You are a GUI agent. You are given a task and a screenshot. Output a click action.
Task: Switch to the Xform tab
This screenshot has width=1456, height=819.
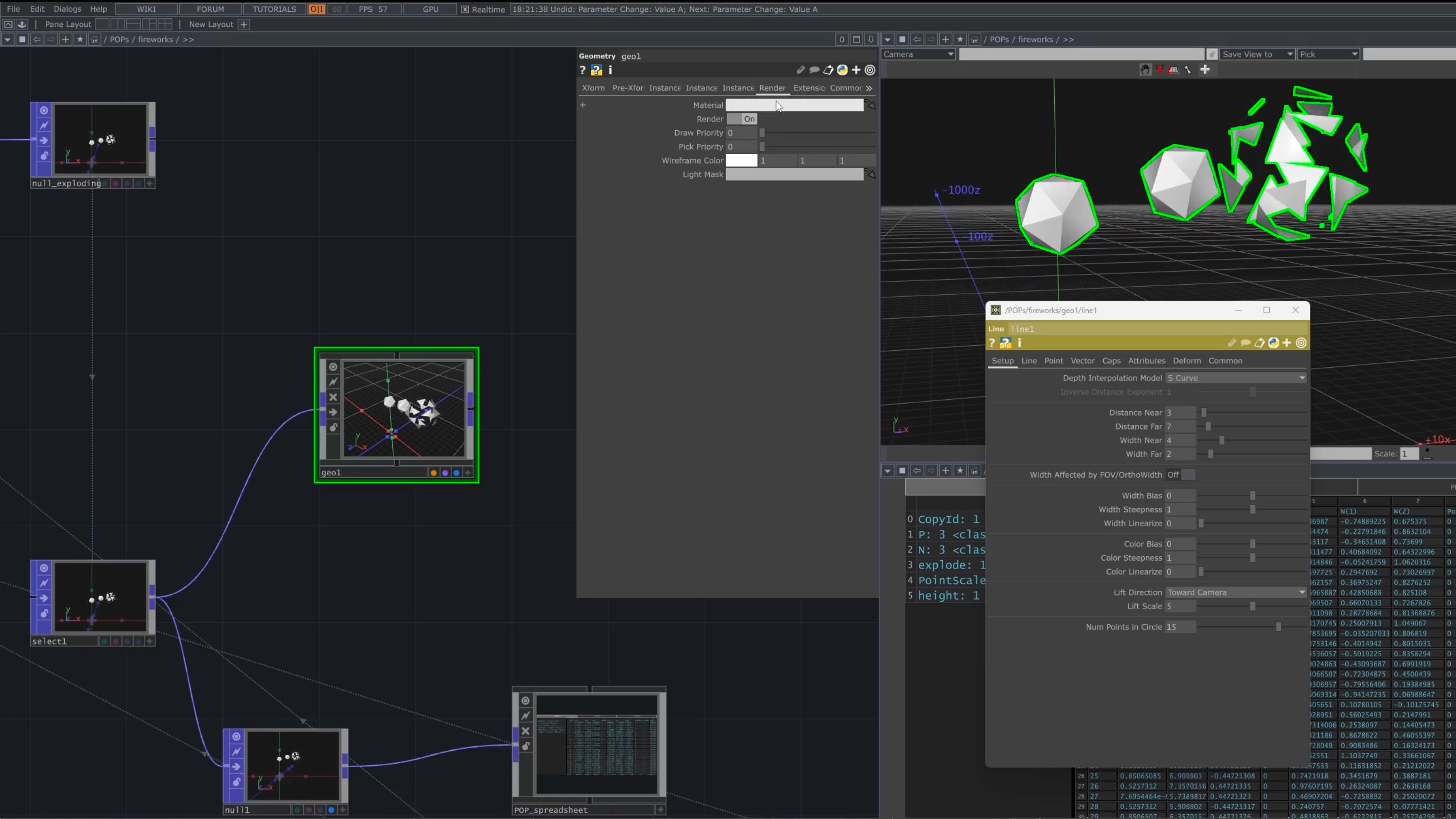coord(593,88)
